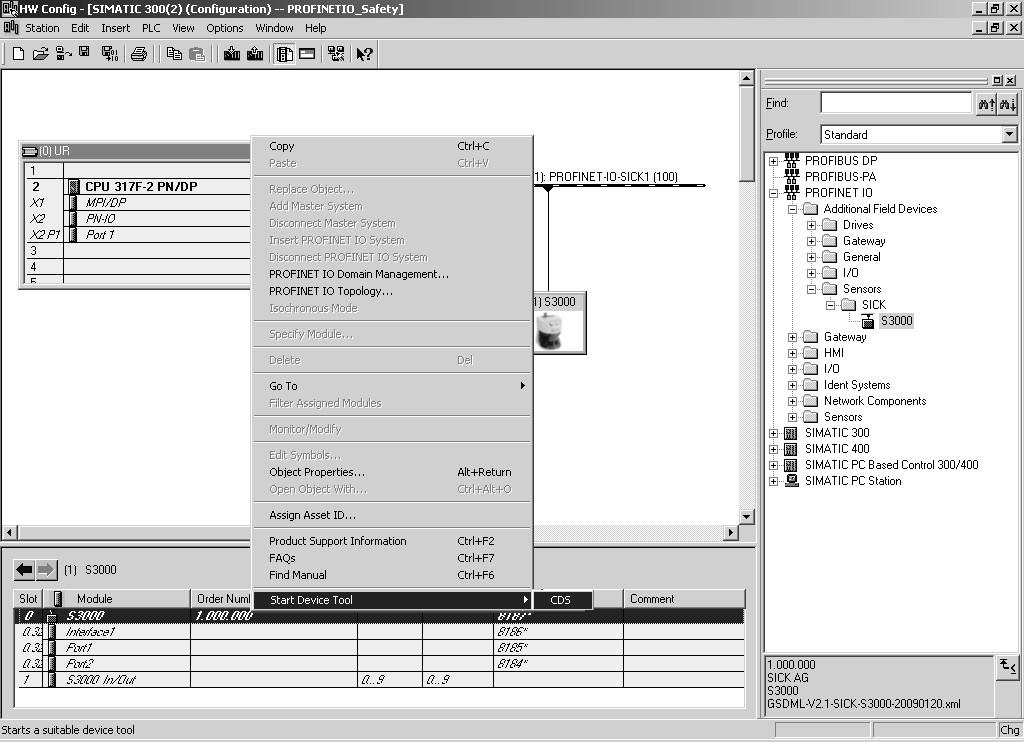Viewport: 1024px width, 742px height.
Task: Open the PLC menu
Action: [151, 27]
